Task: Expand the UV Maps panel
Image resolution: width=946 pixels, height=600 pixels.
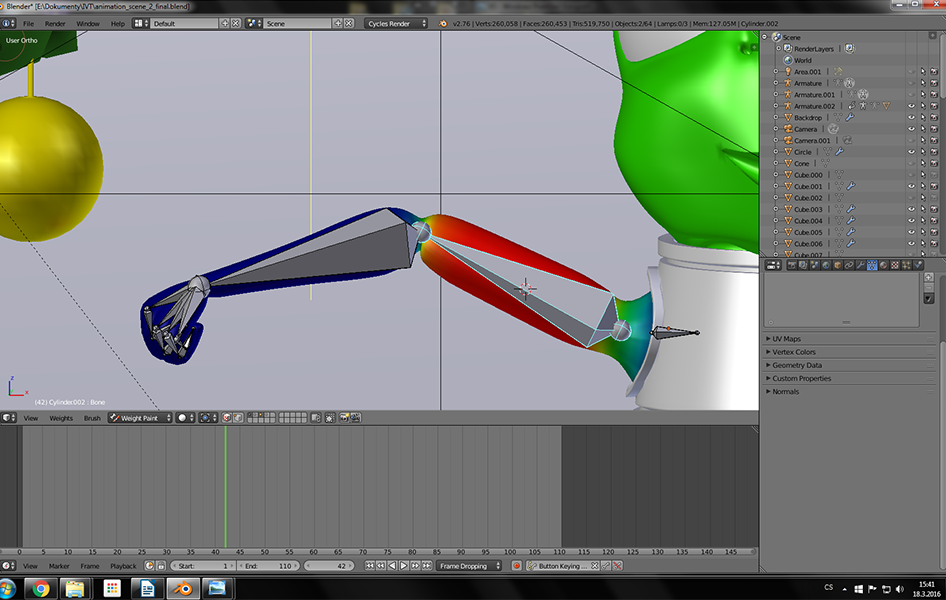Action: pos(786,339)
